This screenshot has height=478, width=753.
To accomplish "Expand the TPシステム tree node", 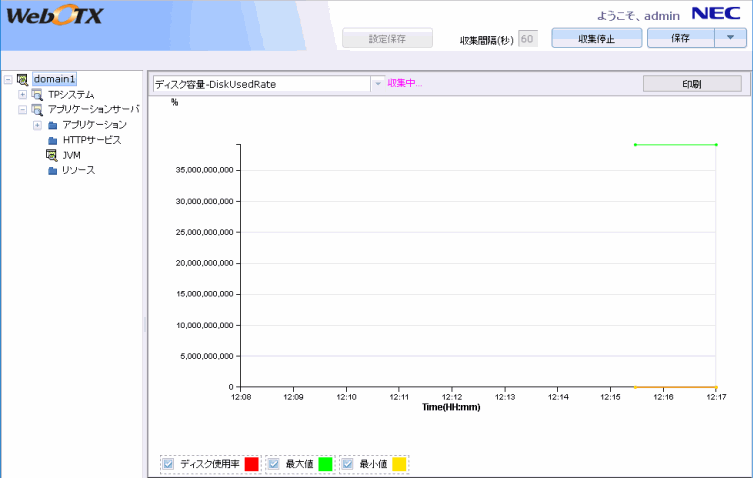I will (x=23, y=94).
